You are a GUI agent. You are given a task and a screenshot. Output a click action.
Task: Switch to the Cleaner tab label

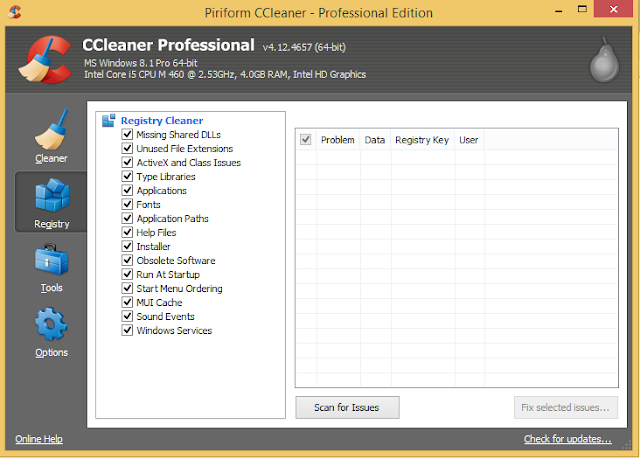[x=51, y=158]
